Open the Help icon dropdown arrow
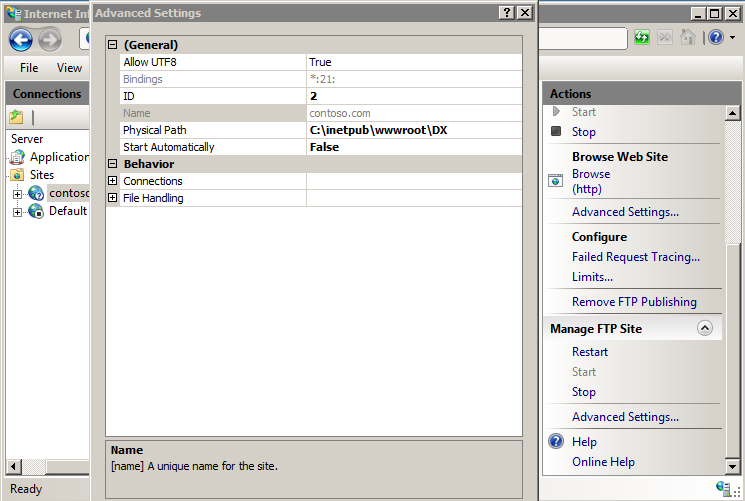This screenshot has width=745, height=501. click(x=732, y=37)
